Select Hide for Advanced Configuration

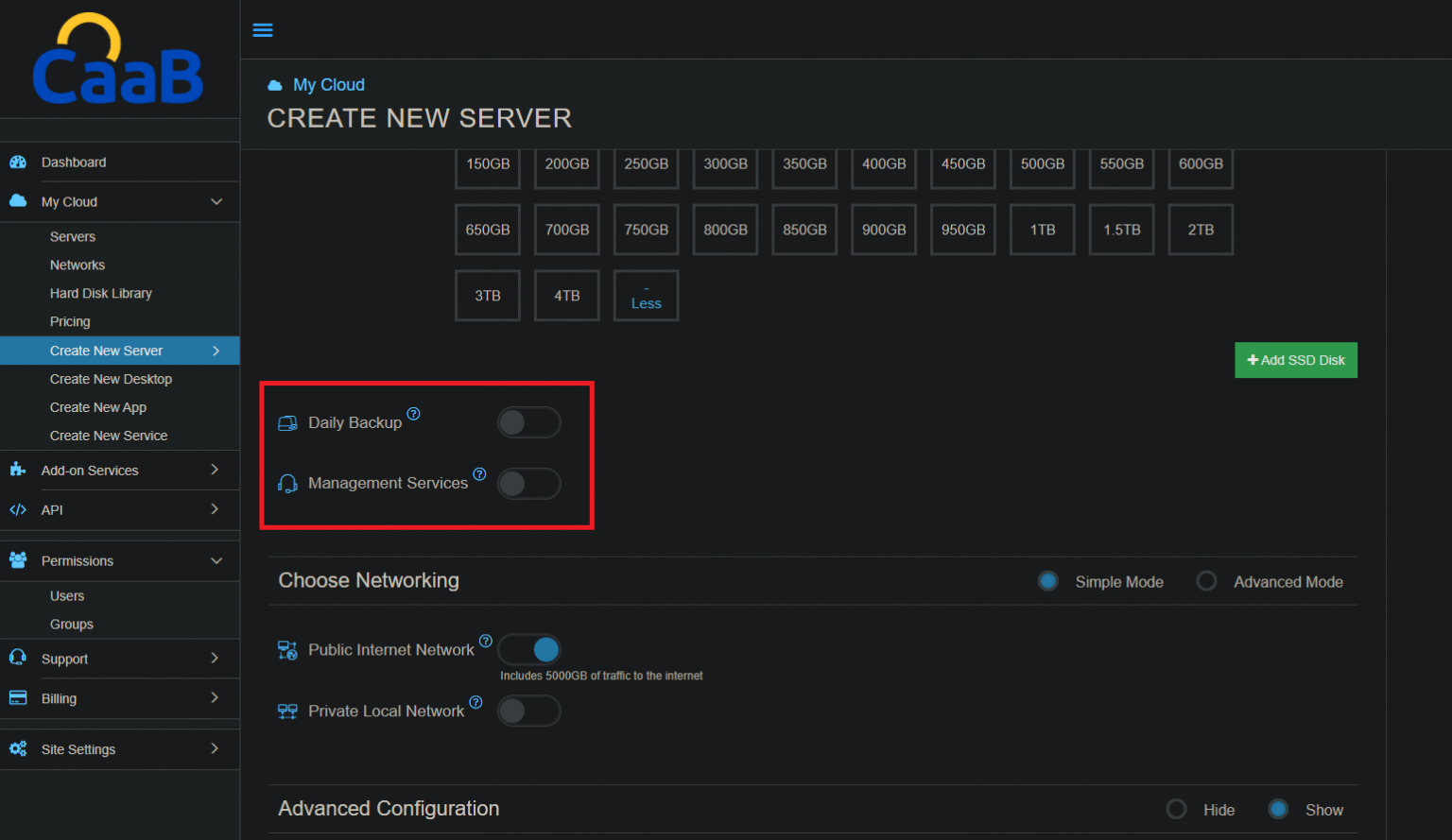point(1177,810)
